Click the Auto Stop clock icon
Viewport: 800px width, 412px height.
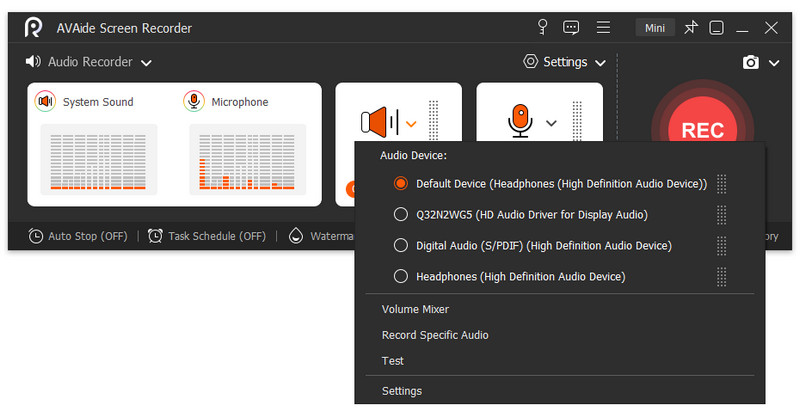(x=36, y=236)
